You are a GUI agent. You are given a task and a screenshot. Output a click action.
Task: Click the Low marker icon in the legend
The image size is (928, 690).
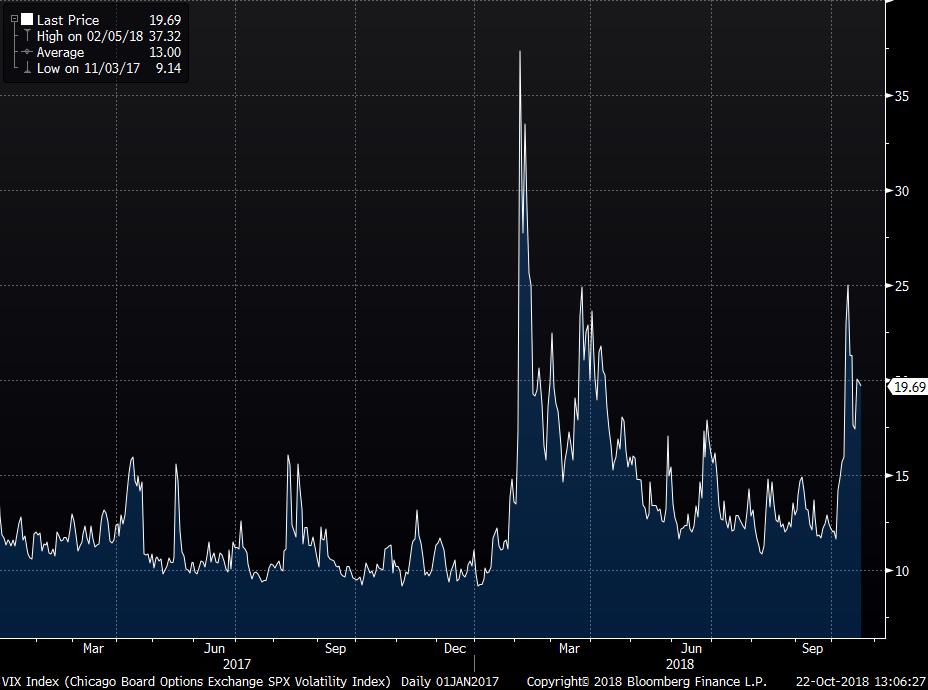click(x=27, y=68)
